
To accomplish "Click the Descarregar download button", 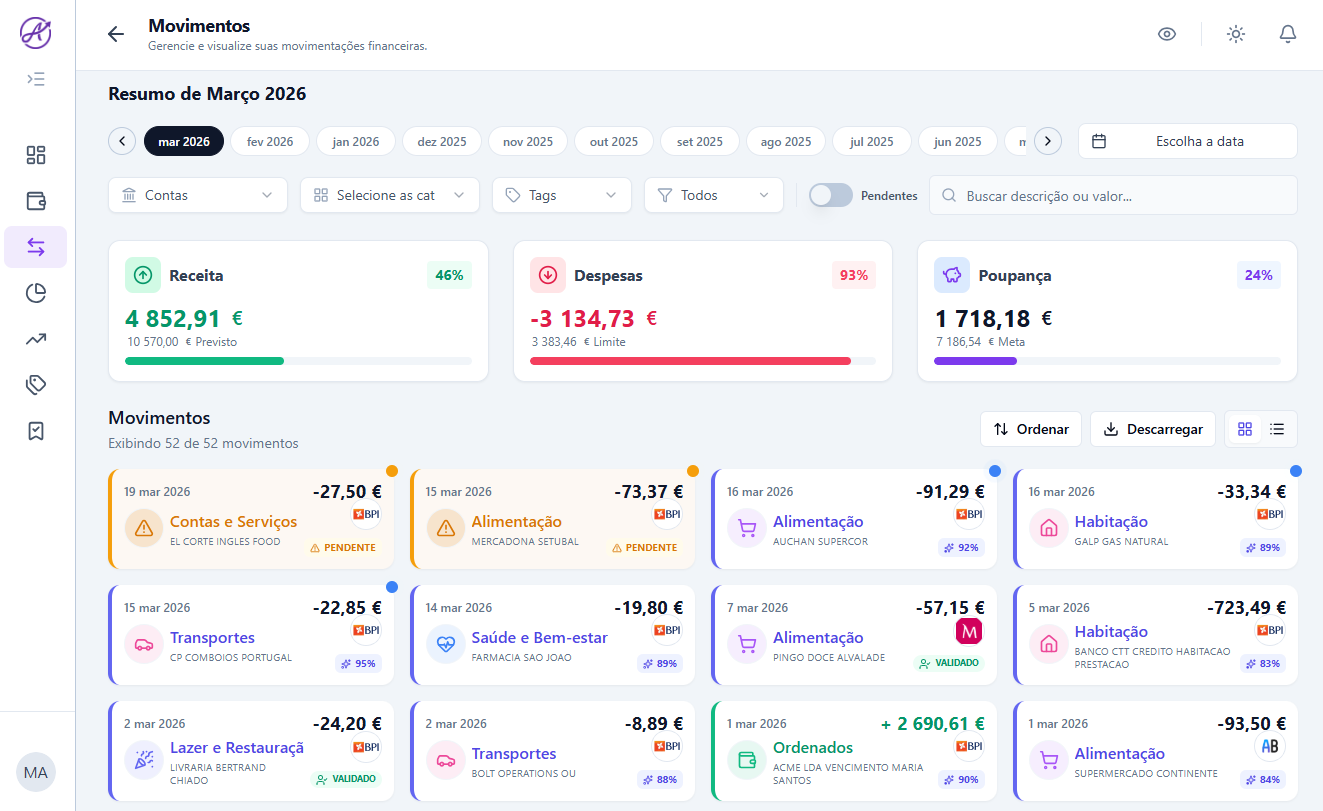I will [x=1152, y=428].
